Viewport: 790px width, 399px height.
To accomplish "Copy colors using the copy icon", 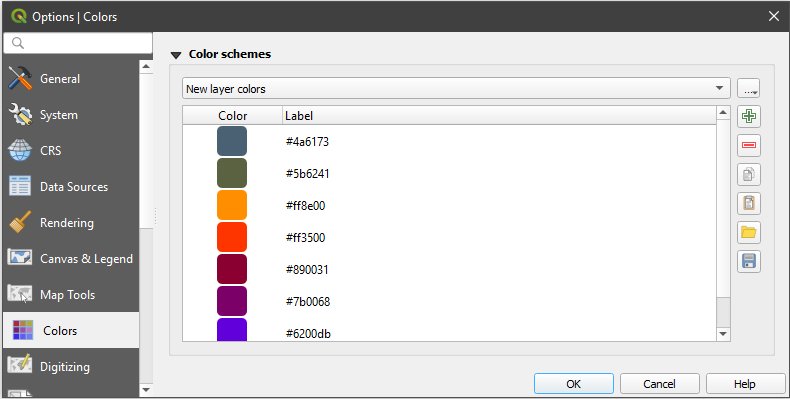I will (749, 174).
